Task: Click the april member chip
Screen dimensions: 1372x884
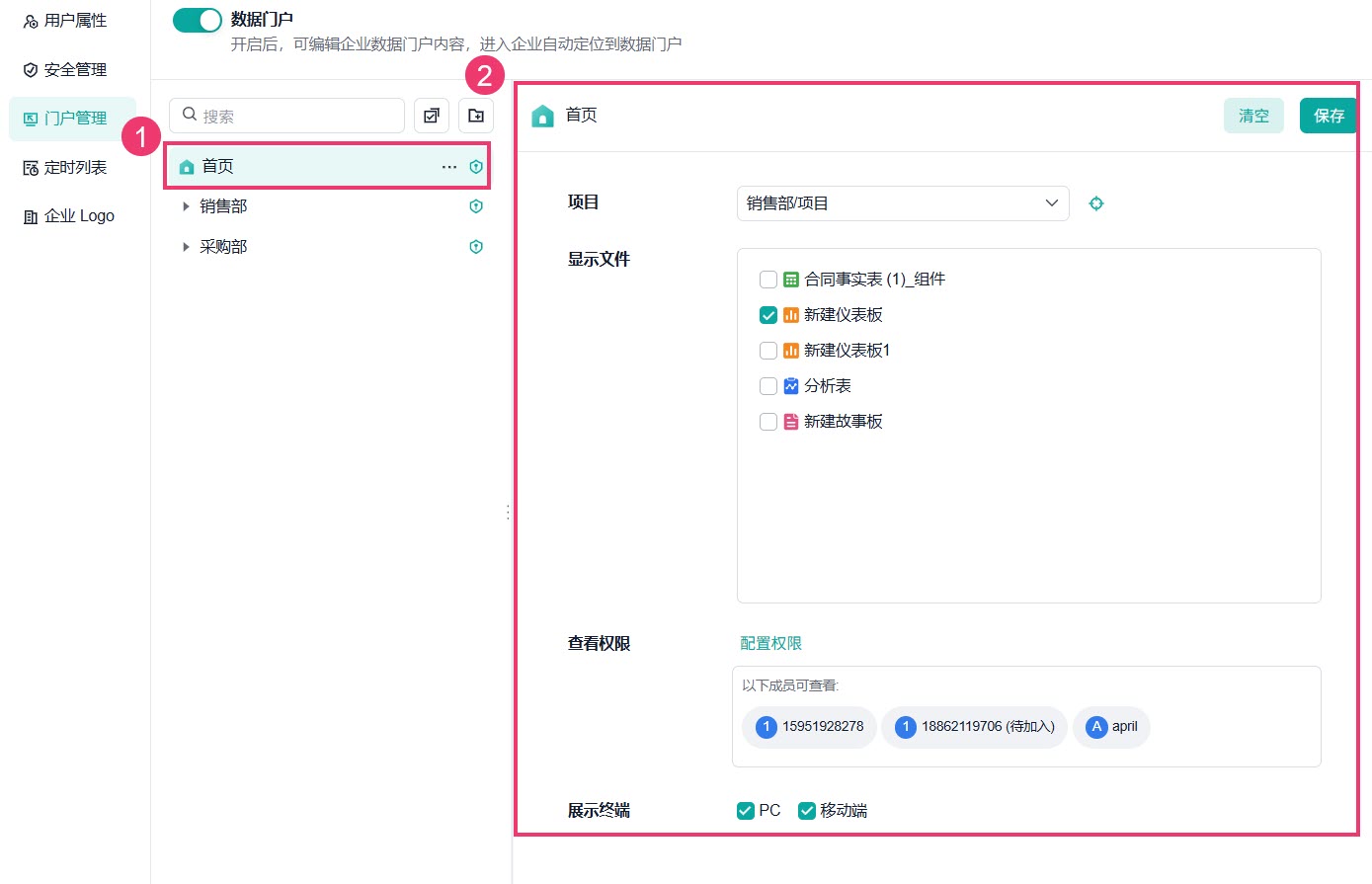Action: point(1112,727)
